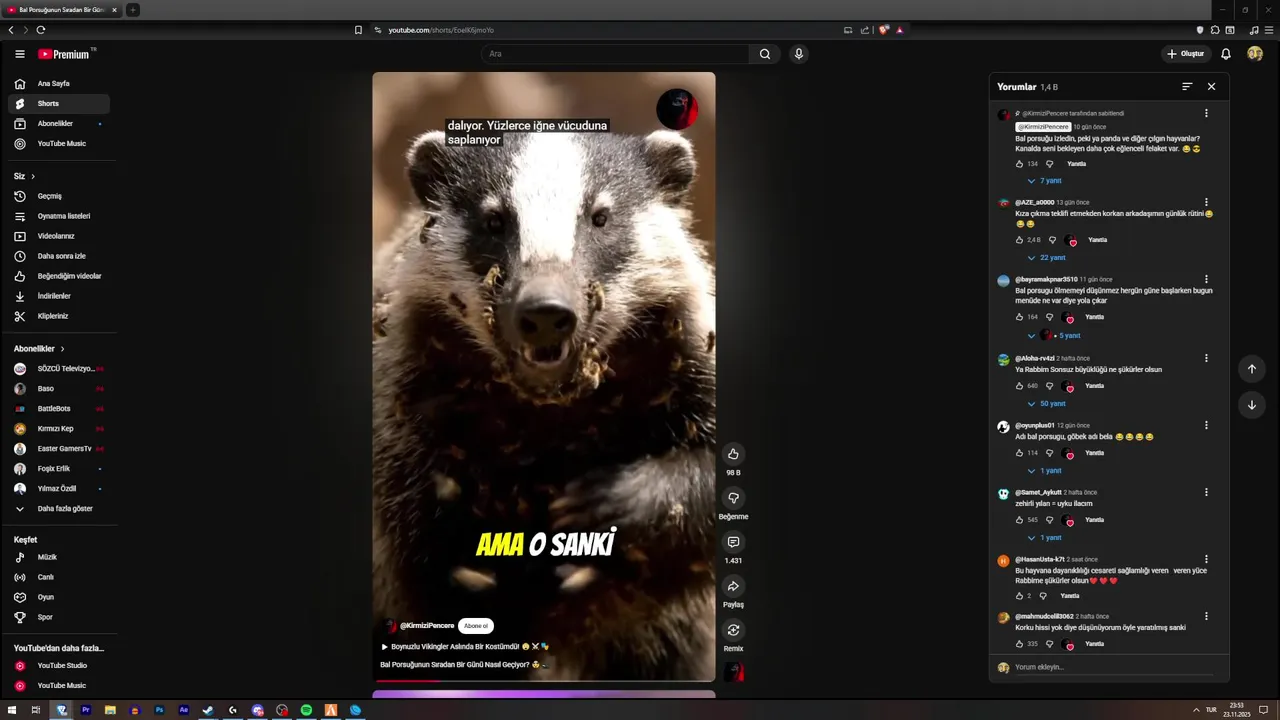Viewport: 1280px width, 720px height.
Task: Open Klipleriniz clips
Action: pos(59,316)
